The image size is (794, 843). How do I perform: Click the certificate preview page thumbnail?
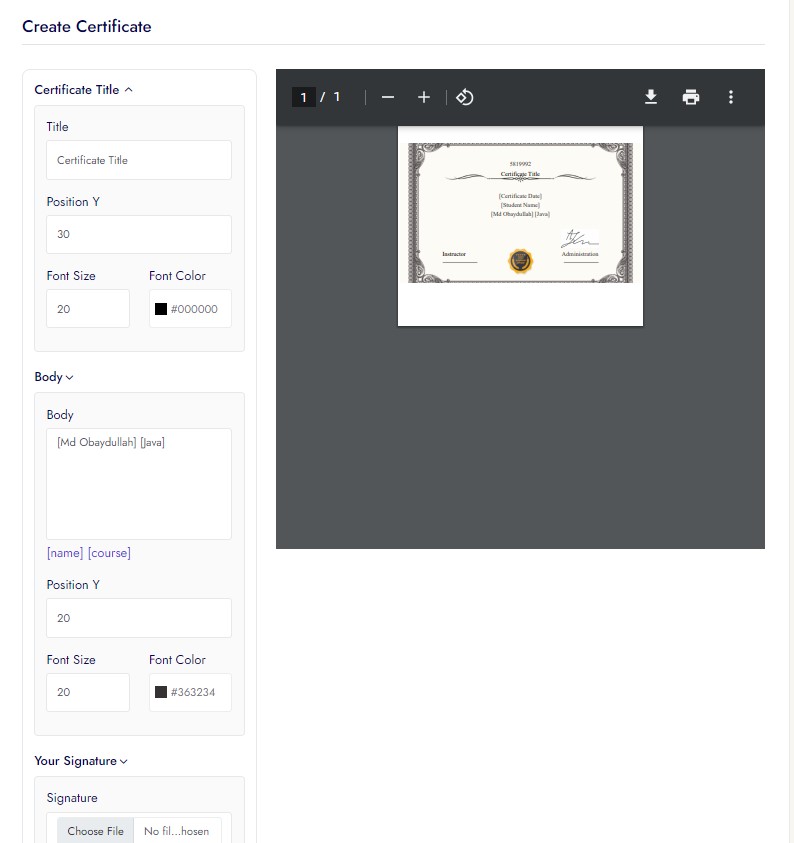point(520,225)
